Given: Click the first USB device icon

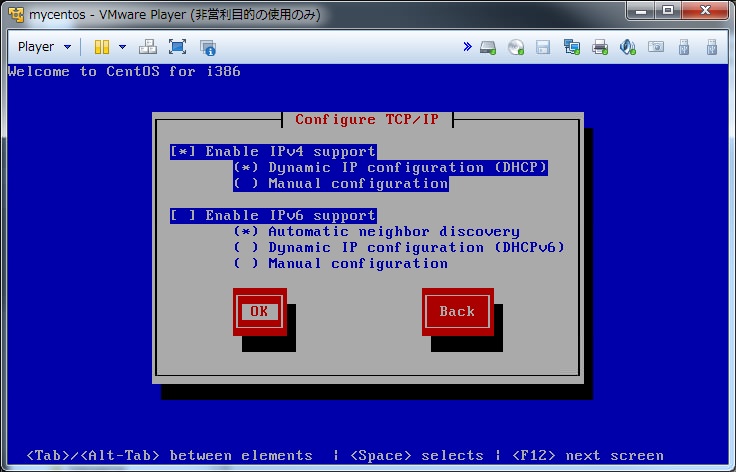Looking at the screenshot, I should (x=684, y=47).
